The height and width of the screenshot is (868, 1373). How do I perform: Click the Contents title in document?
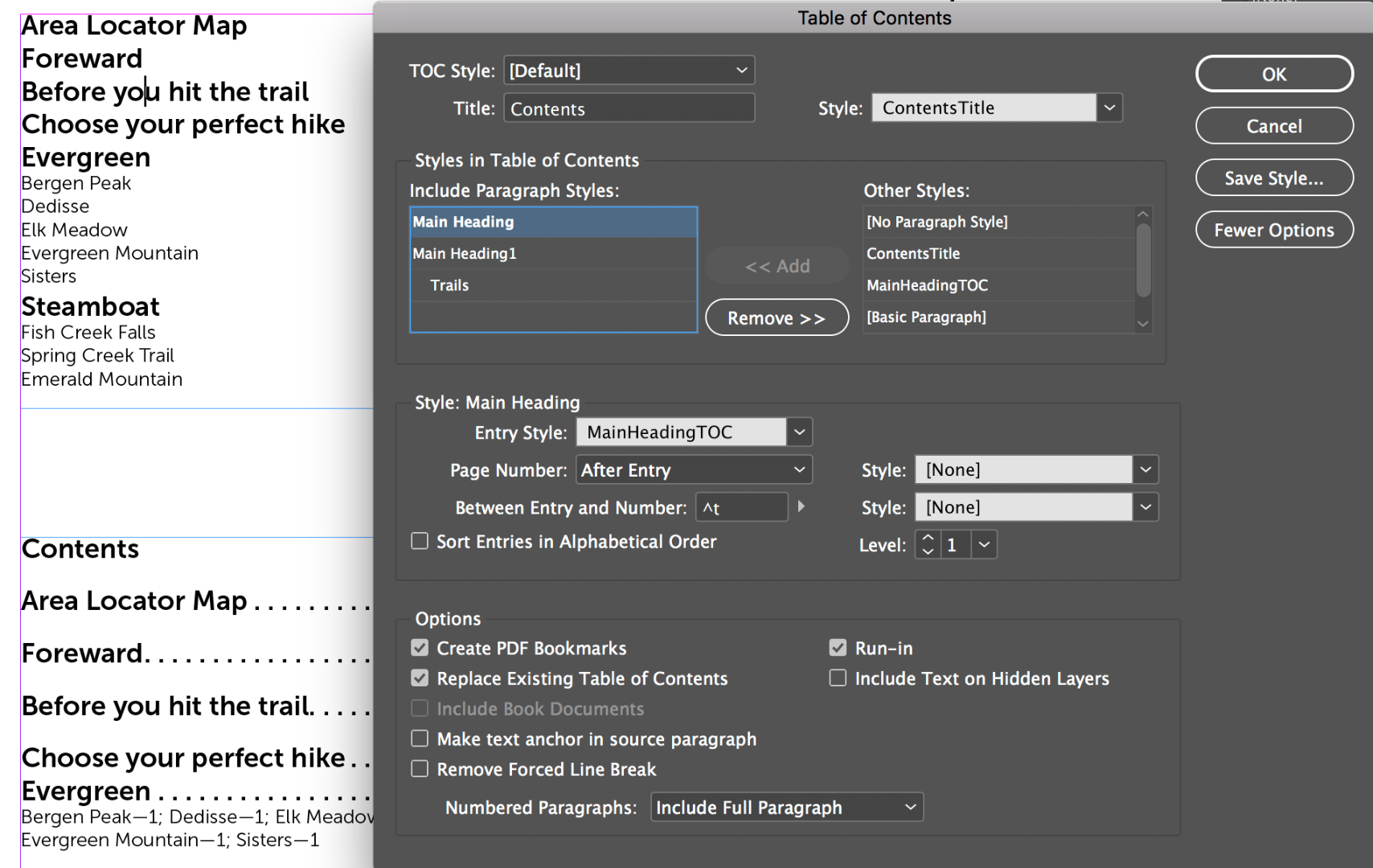(x=80, y=549)
